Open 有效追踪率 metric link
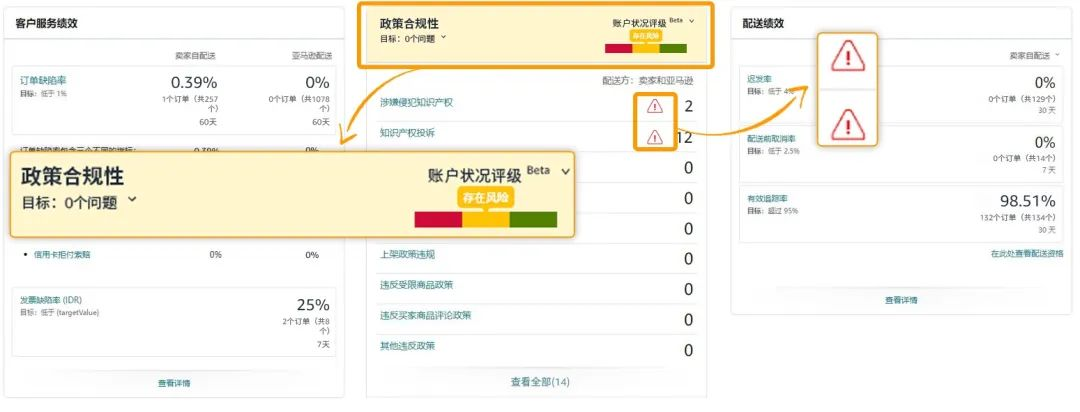The width and height of the screenshot is (1080, 412). tap(767, 198)
